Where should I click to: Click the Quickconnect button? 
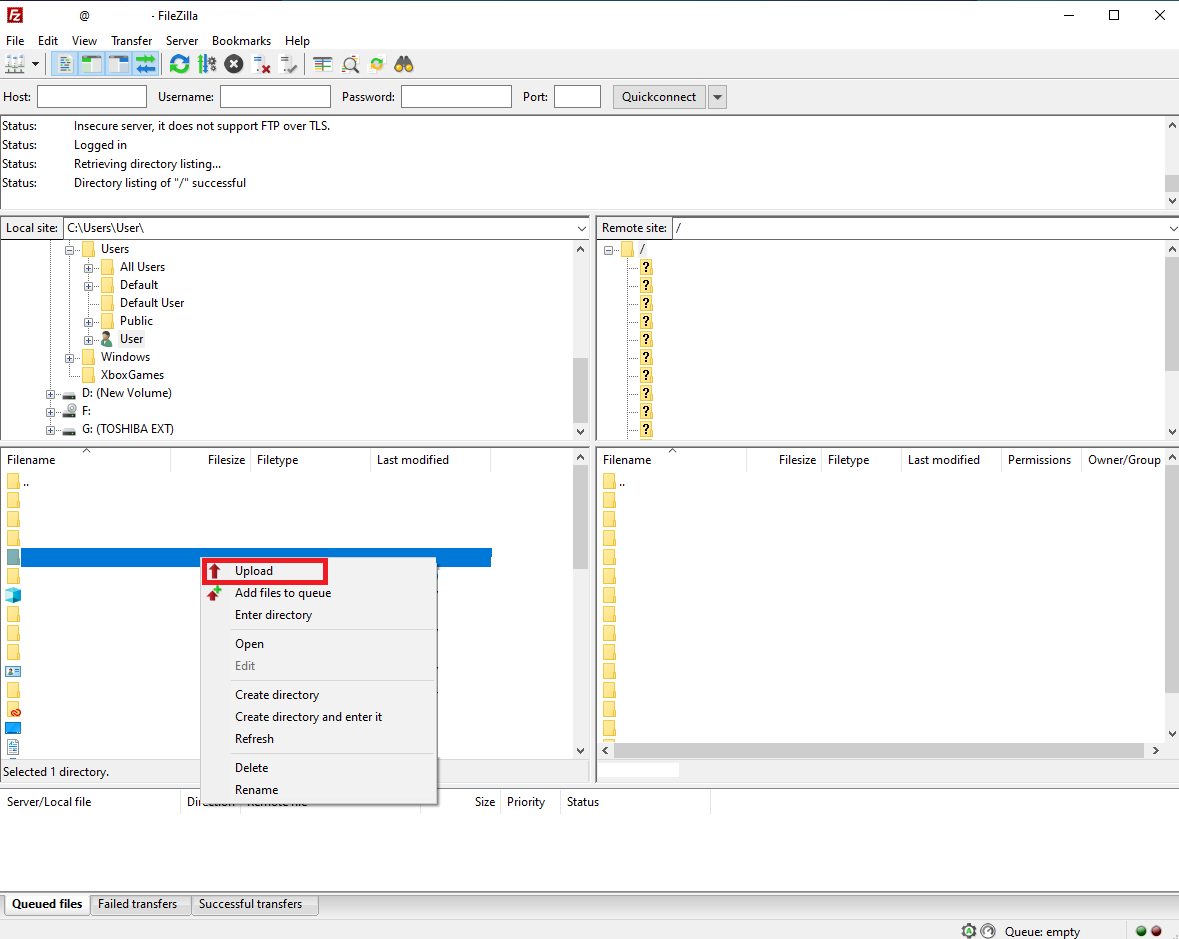click(x=659, y=97)
